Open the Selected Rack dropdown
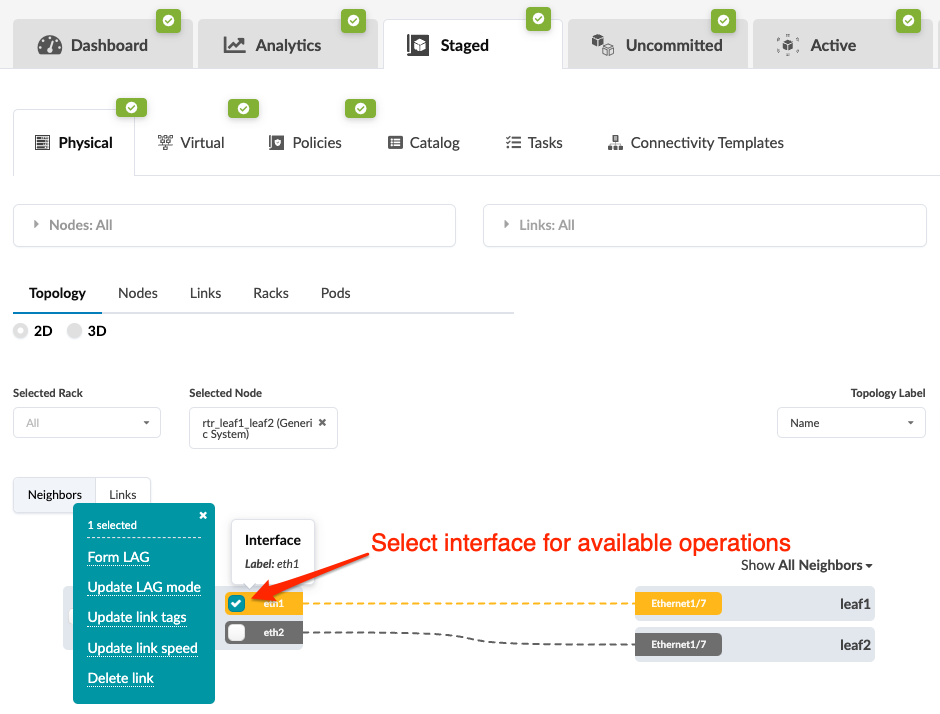The height and width of the screenshot is (714, 940). click(87, 423)
